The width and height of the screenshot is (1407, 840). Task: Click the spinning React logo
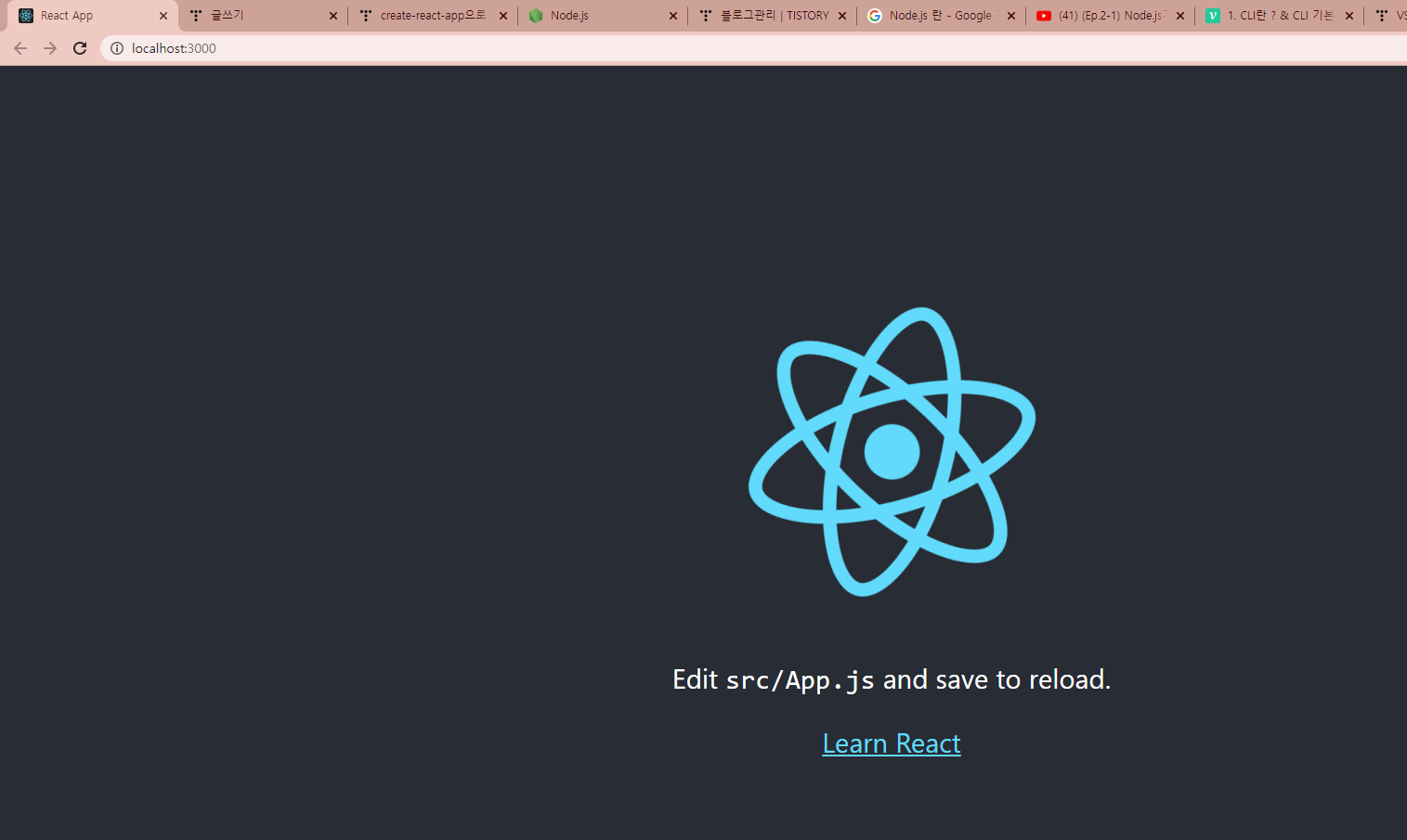[x=892, y=452]
